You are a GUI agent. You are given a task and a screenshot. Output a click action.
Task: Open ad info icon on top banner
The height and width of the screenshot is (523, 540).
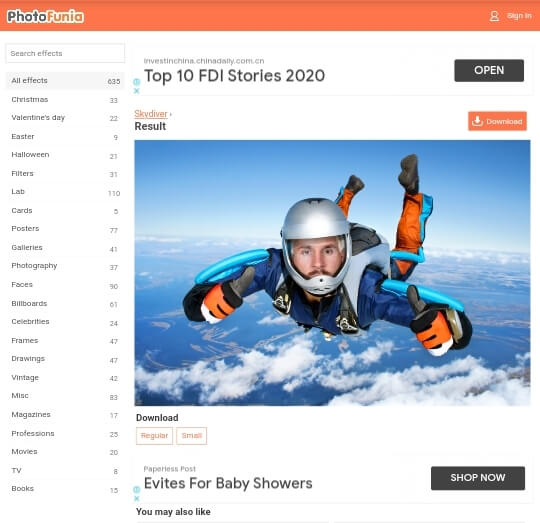136,82
